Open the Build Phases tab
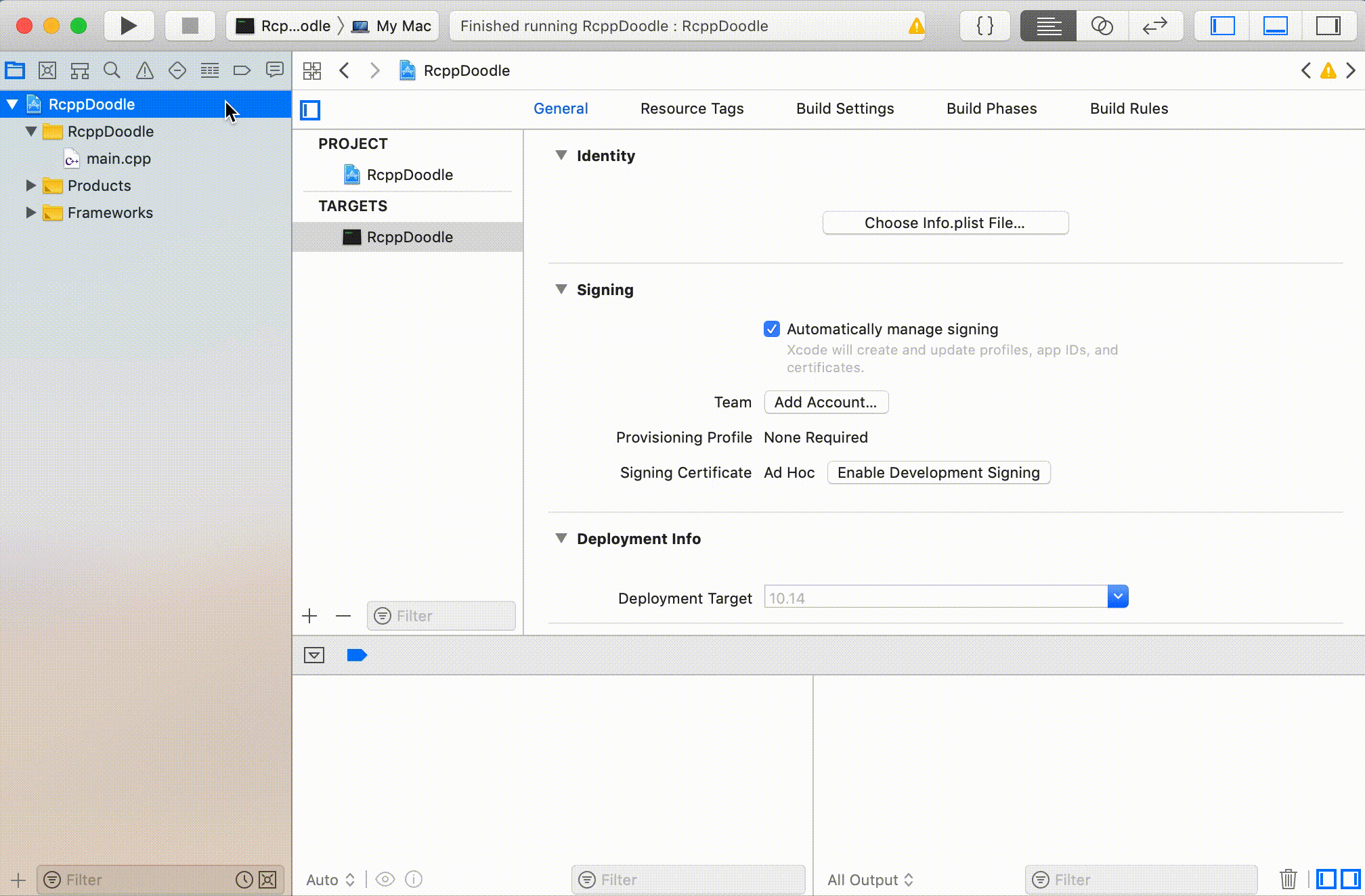Viewport: 1365px width, 896px height. coord(991,108)
